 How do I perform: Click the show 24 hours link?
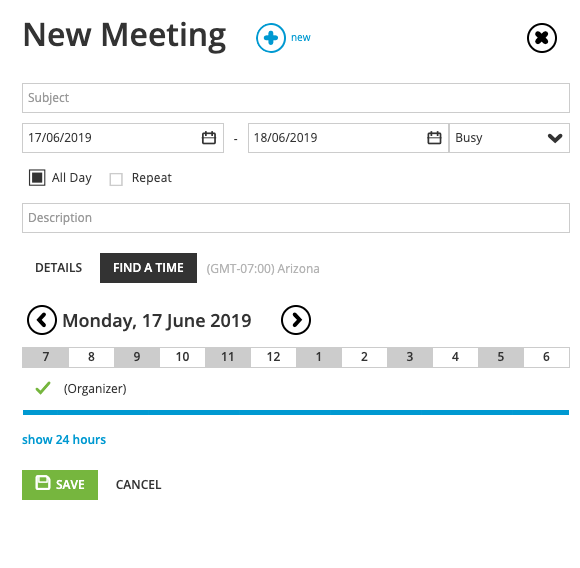pos(64,440)
